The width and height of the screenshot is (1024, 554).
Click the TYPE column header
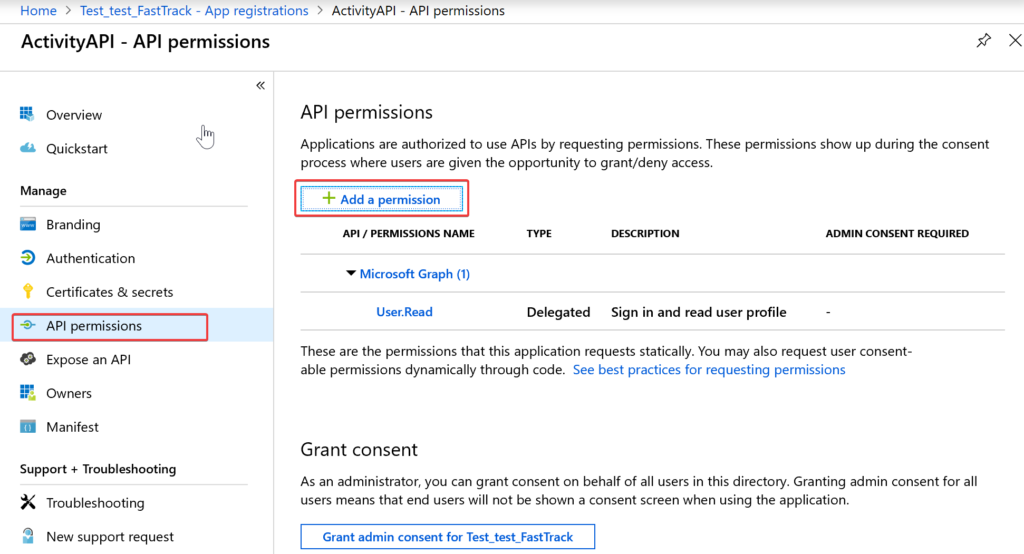point(539,233)
